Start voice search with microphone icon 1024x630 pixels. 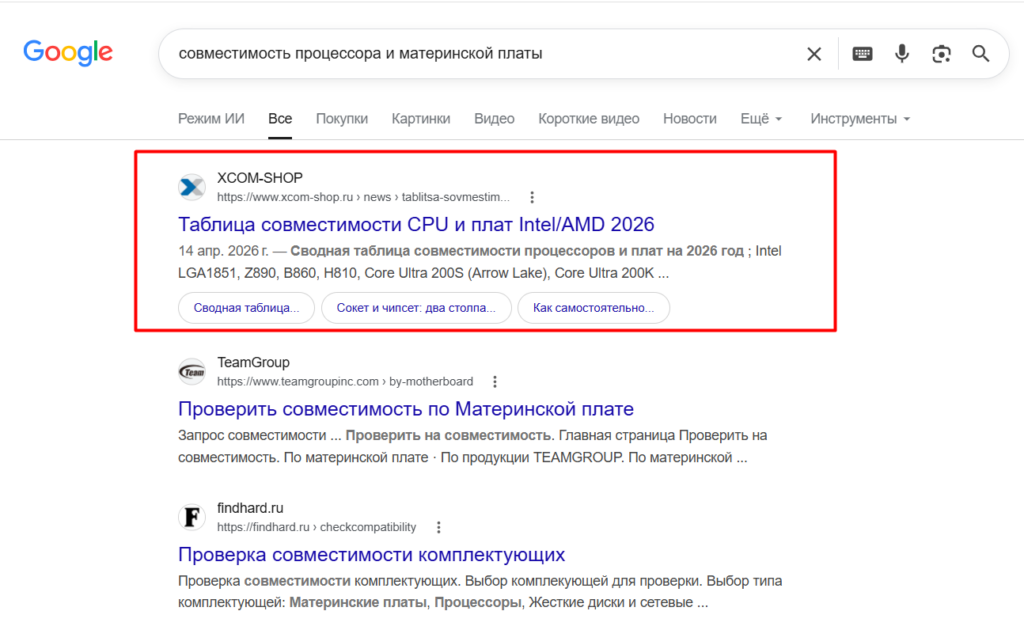(902, 54)
